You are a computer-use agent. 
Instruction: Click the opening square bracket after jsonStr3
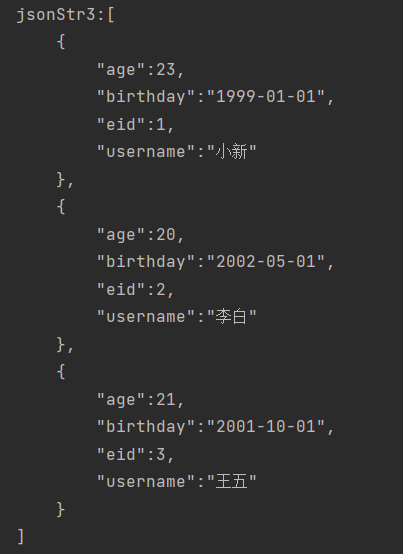(111, 15)
